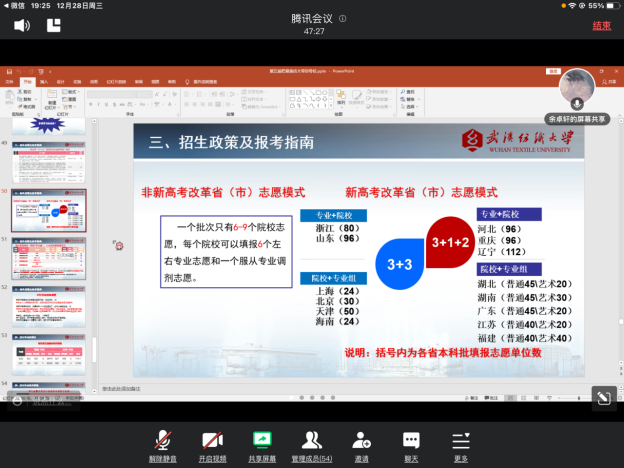624x468 pixels.
Task: Tap the layout switch icon beside speaker
Action: [x=54, y=26]
